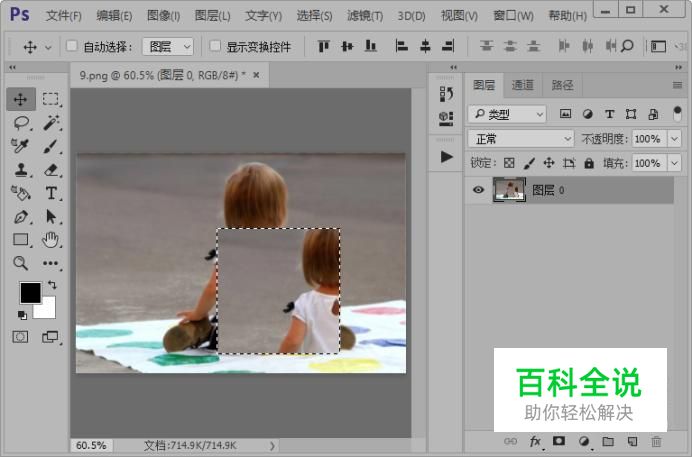Screen dimensions: 692x457
Task: Click the 图层 0 layer thumbnail
Action: 509,190
